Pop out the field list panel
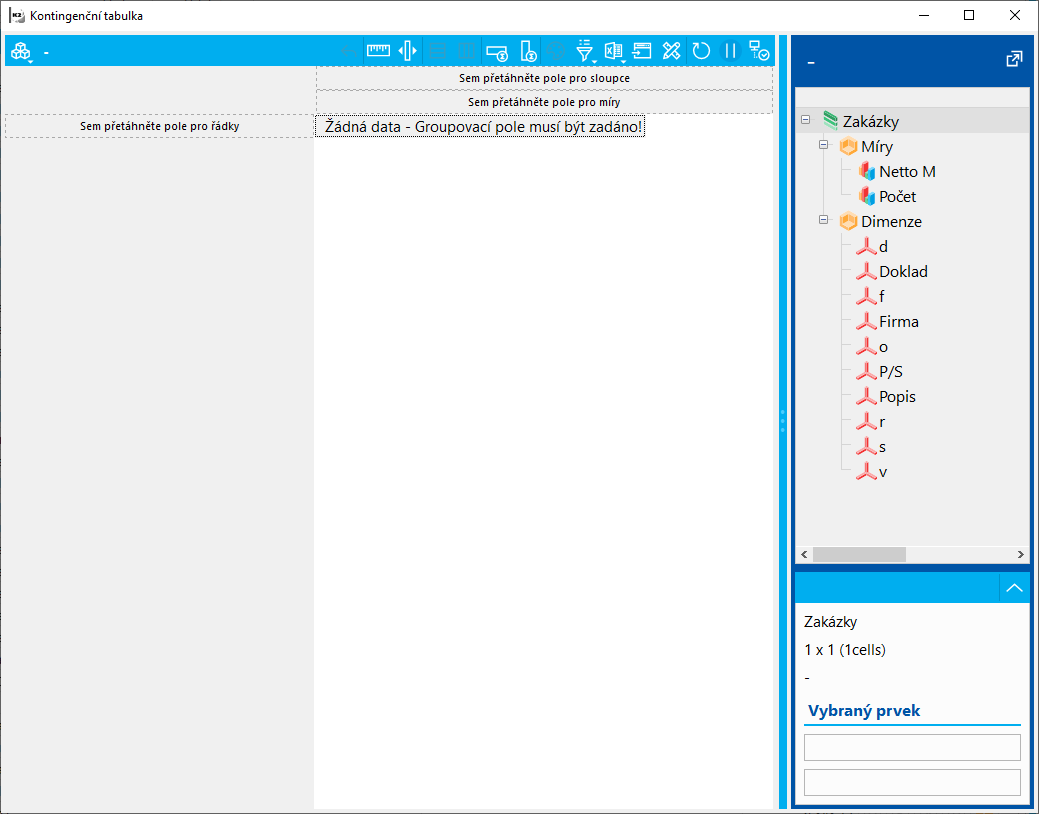This screenshot has height=814, width=1039. (x=1014, y=60)
